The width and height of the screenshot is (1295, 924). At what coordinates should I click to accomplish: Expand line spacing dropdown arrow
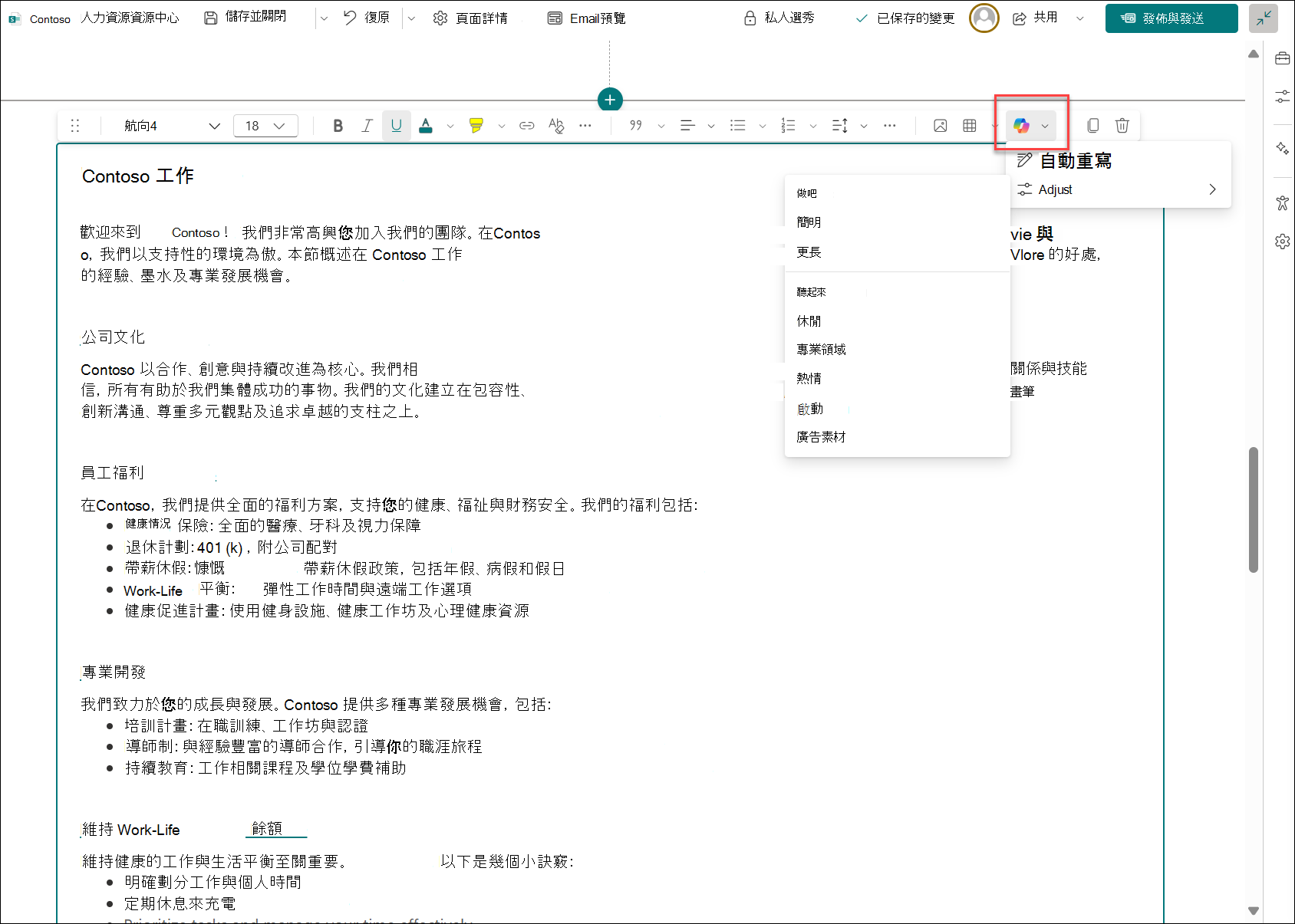864,126
